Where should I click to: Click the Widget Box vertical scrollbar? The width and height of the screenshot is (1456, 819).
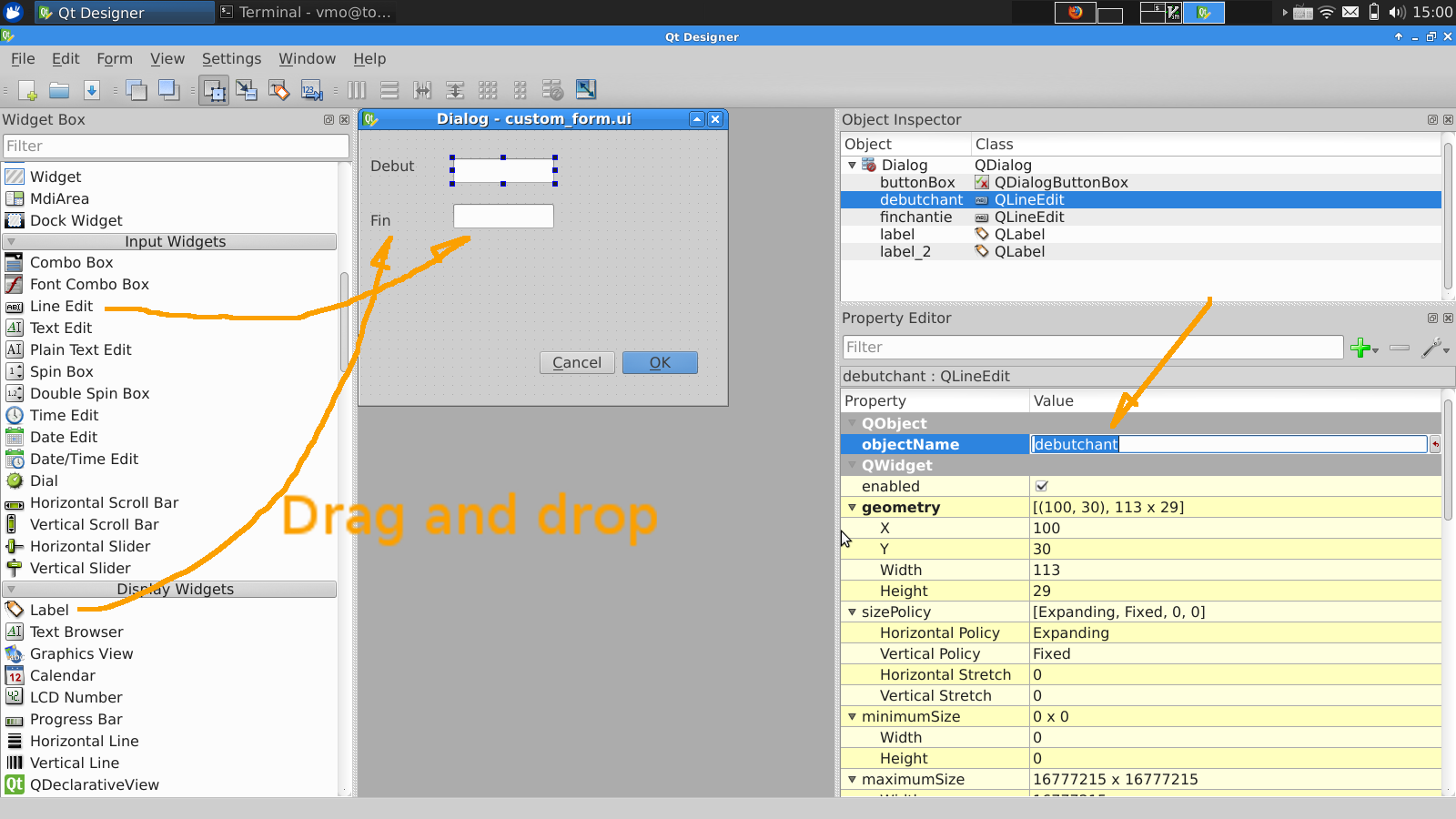(x=344, y=320)
